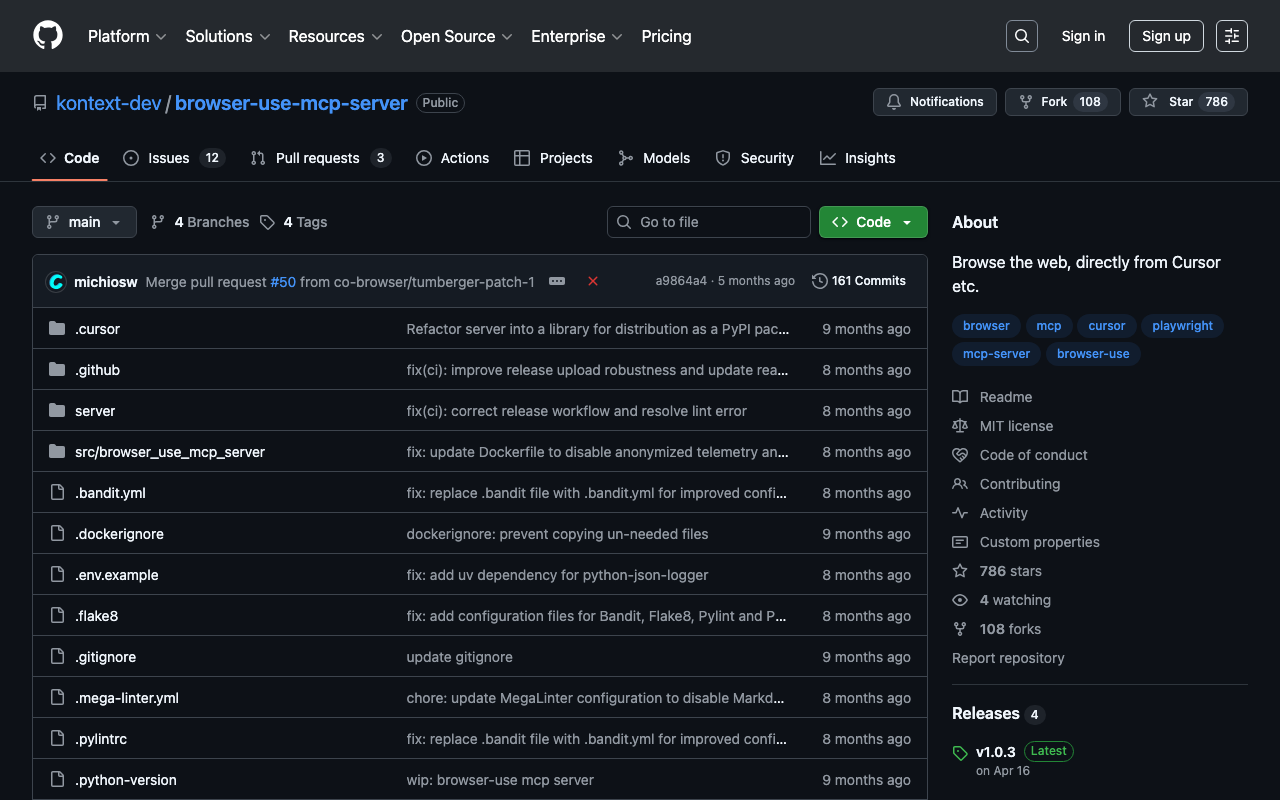The image size is (1280, 800).
Task: Star the repository
Action: click(1187, 102)
